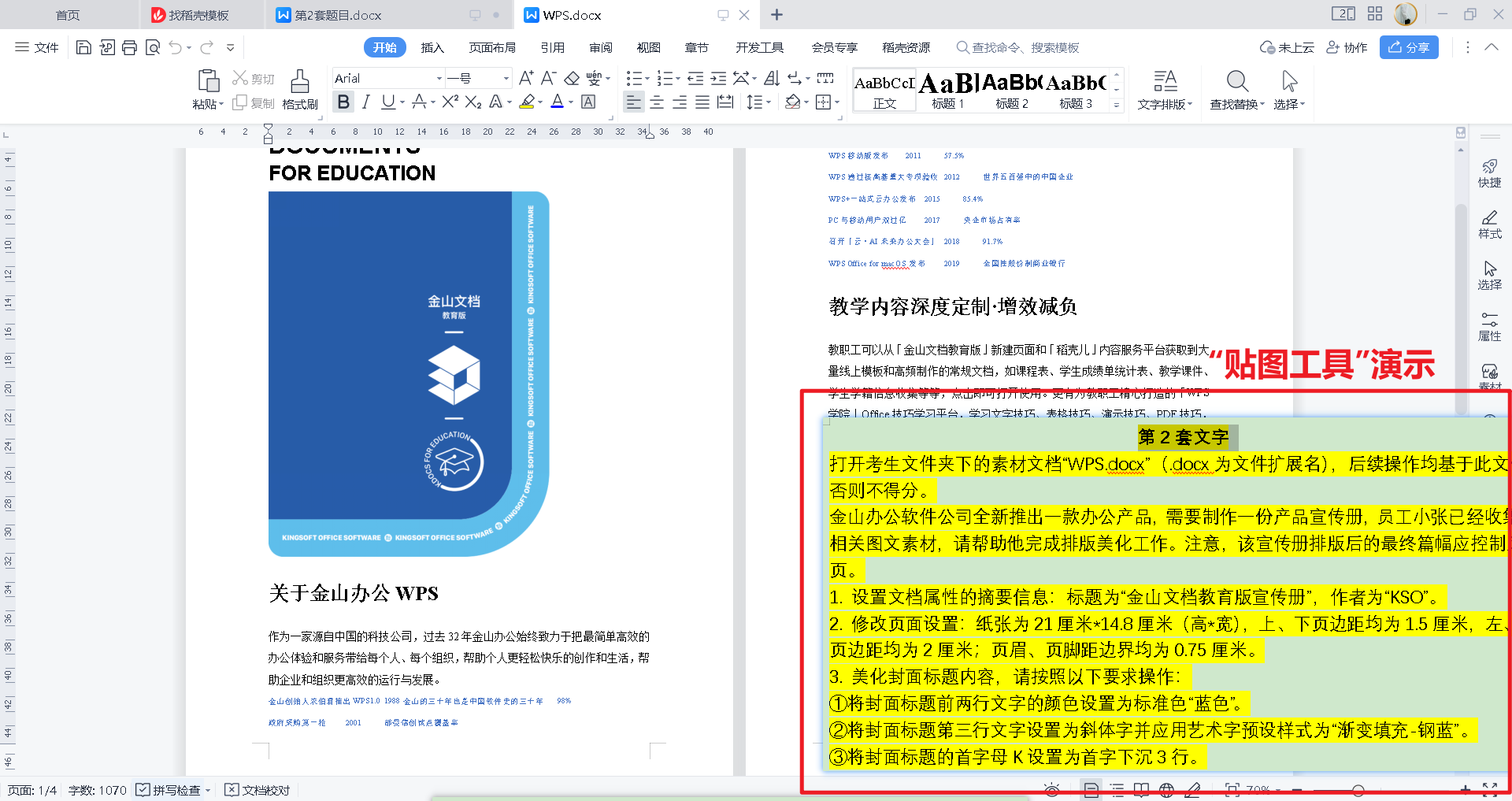Toggle align right
This screenshot has width=1512, height=801.
[680, 102]
